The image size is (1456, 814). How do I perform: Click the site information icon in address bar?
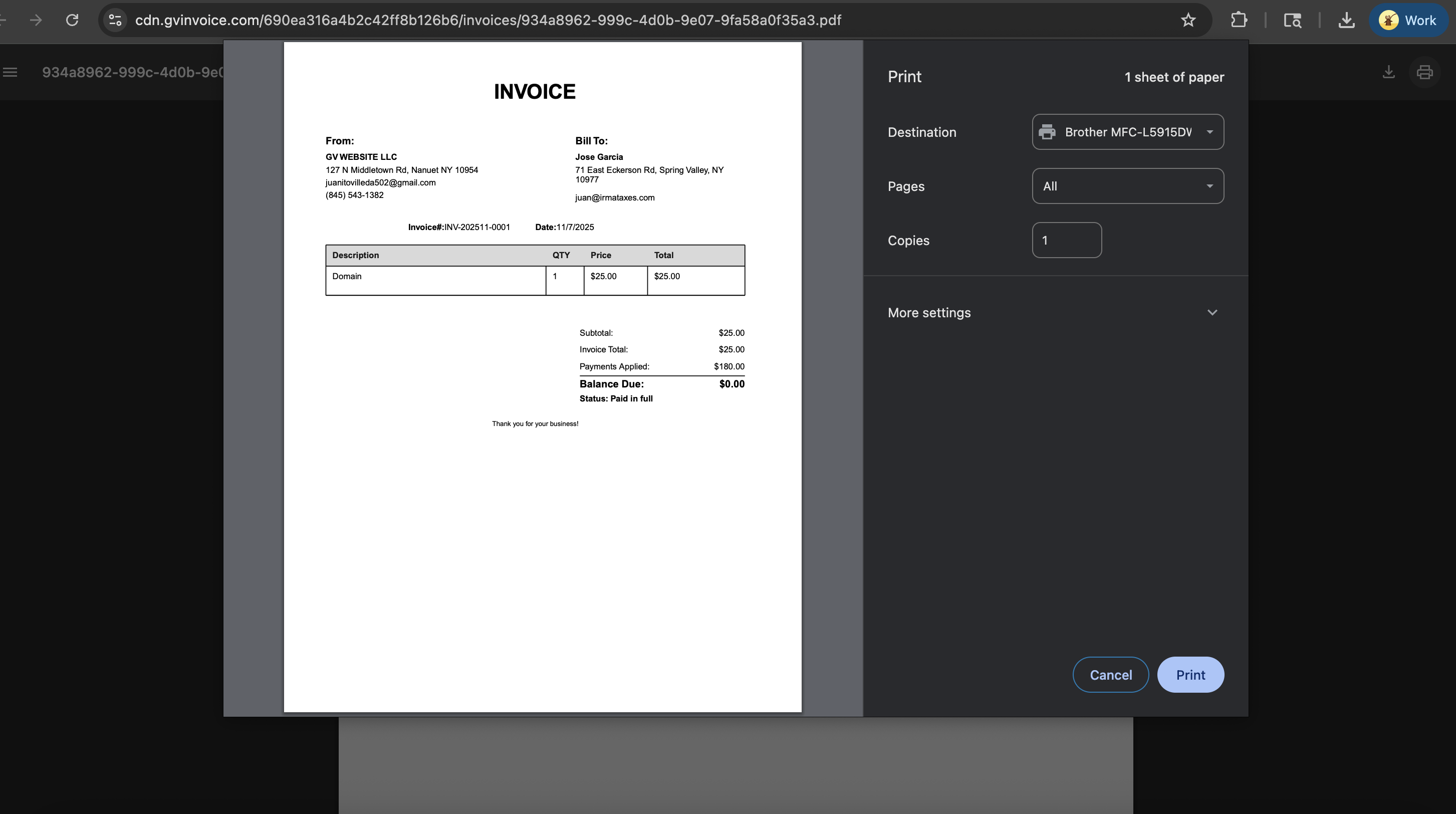point(115,20)
